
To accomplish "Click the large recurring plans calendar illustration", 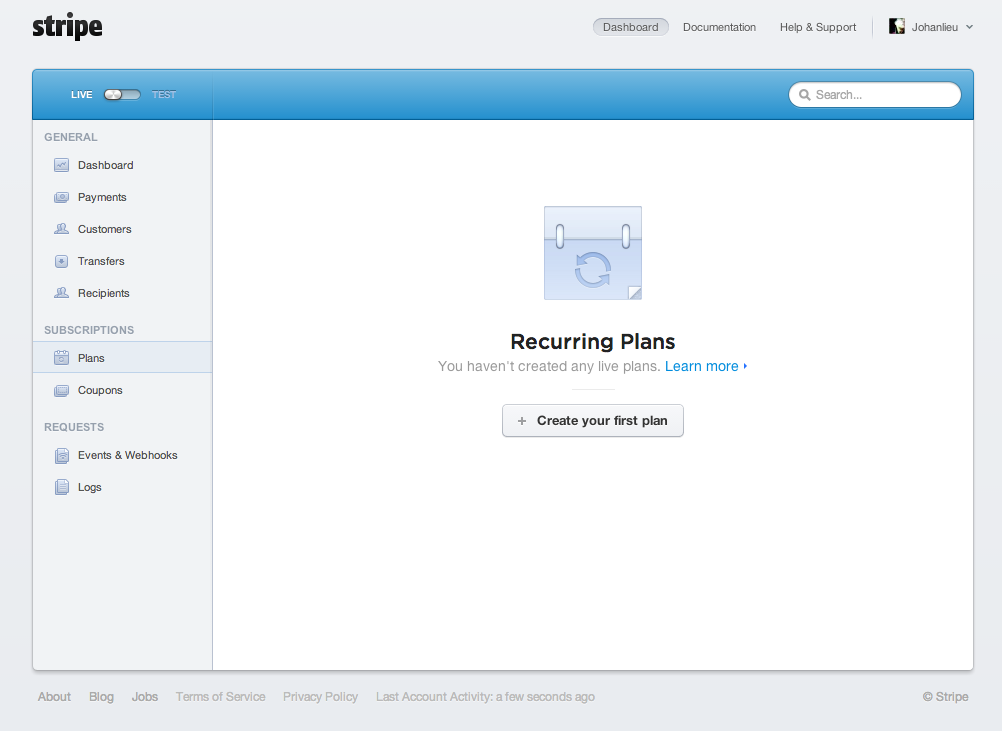I will pos(593,253).
